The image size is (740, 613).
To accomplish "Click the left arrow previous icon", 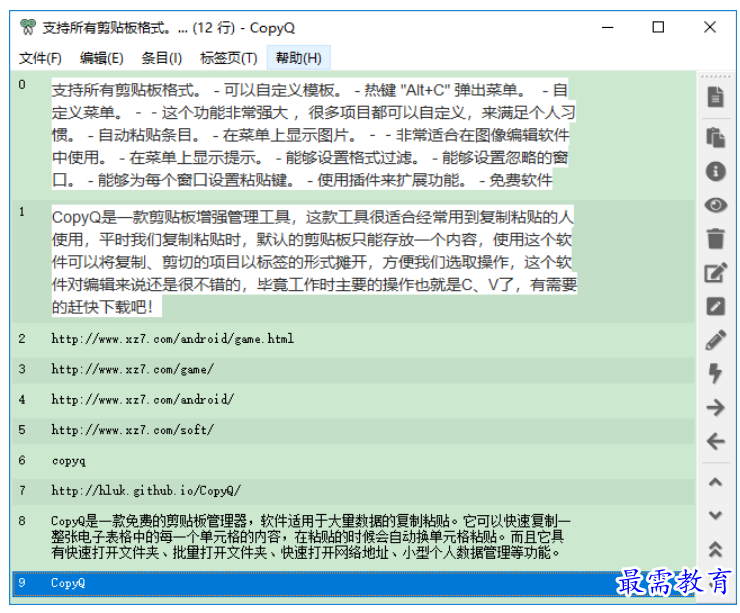I will [x=715, y=441].
